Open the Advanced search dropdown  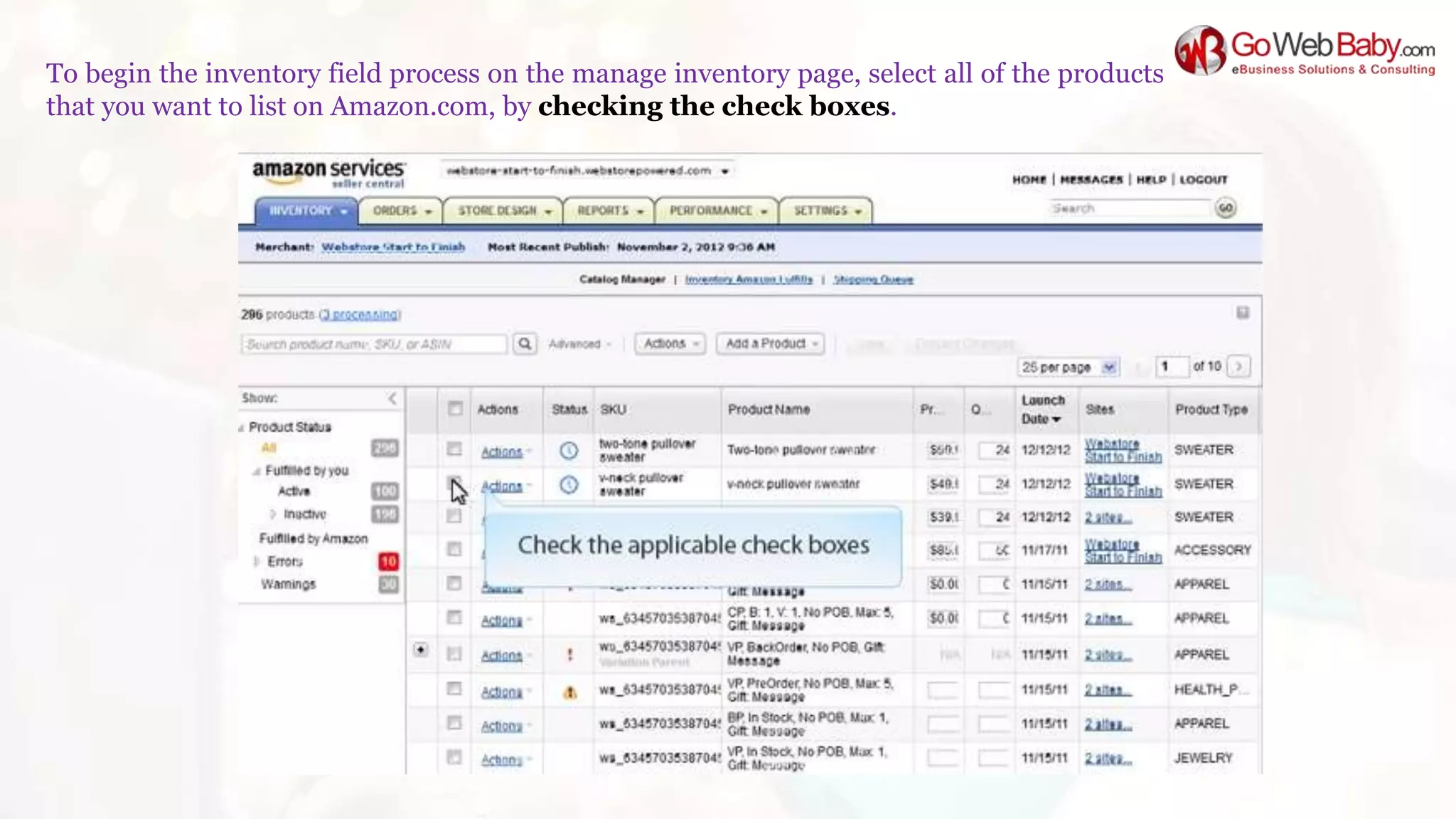[x=579, y=344]
